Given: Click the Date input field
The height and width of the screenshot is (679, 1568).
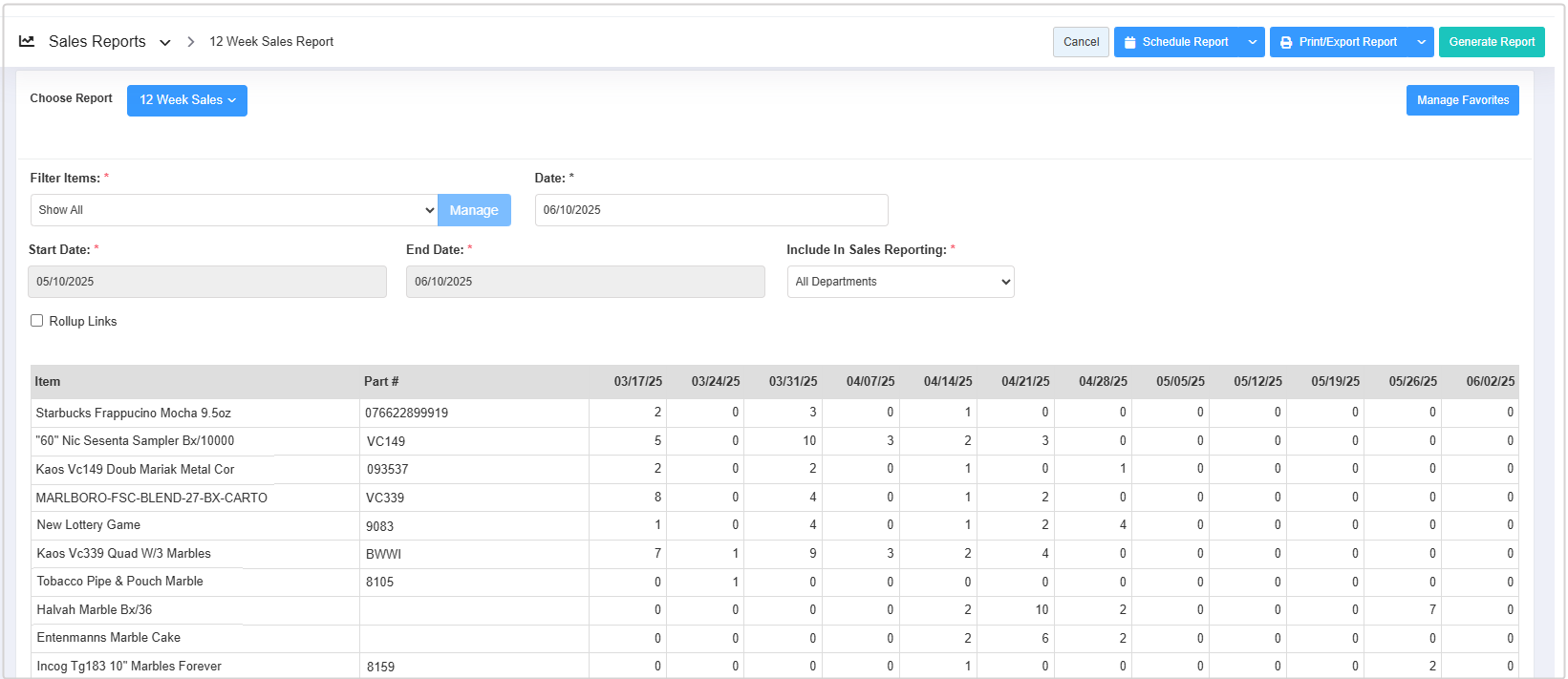Looking at the screenshot, I should [x=711, y=210].
